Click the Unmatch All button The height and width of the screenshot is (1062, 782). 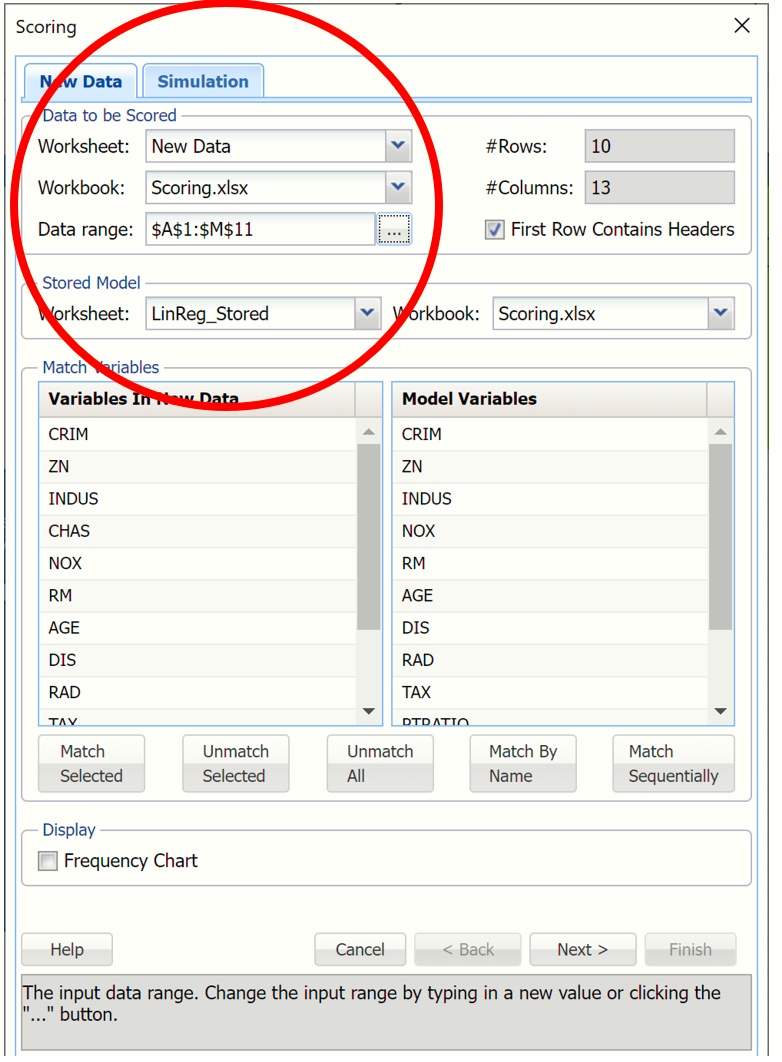[380, 764]
